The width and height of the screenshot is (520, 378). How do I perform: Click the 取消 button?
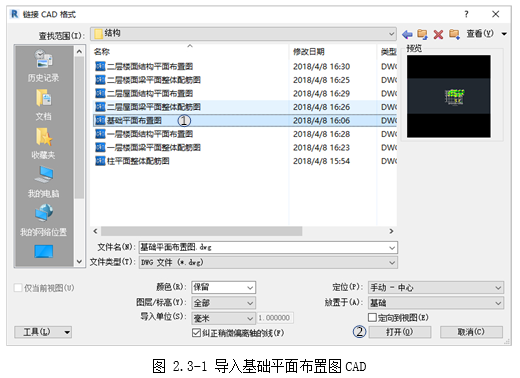(x=471, y=332)
